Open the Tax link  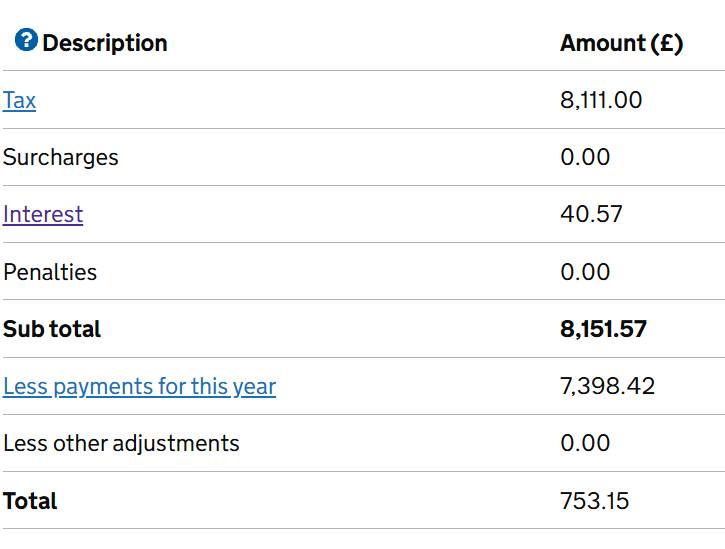pos(19,100)
